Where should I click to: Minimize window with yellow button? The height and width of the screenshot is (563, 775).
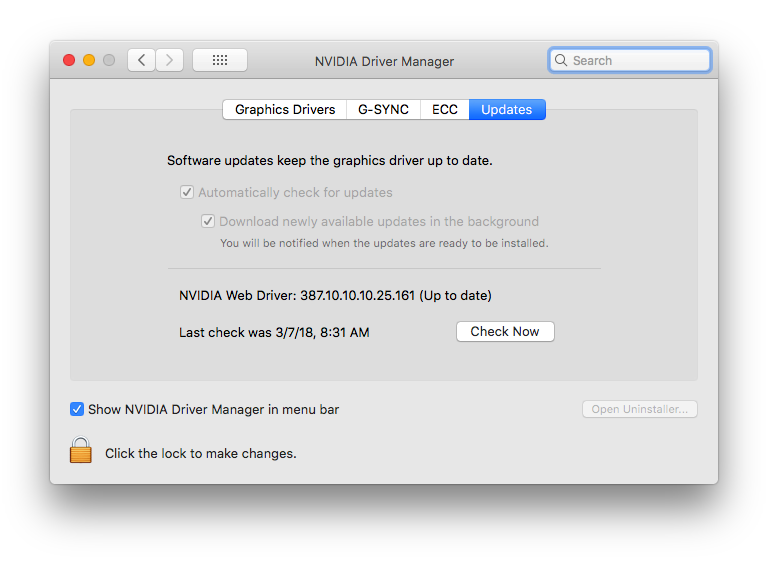coord(89,60)
